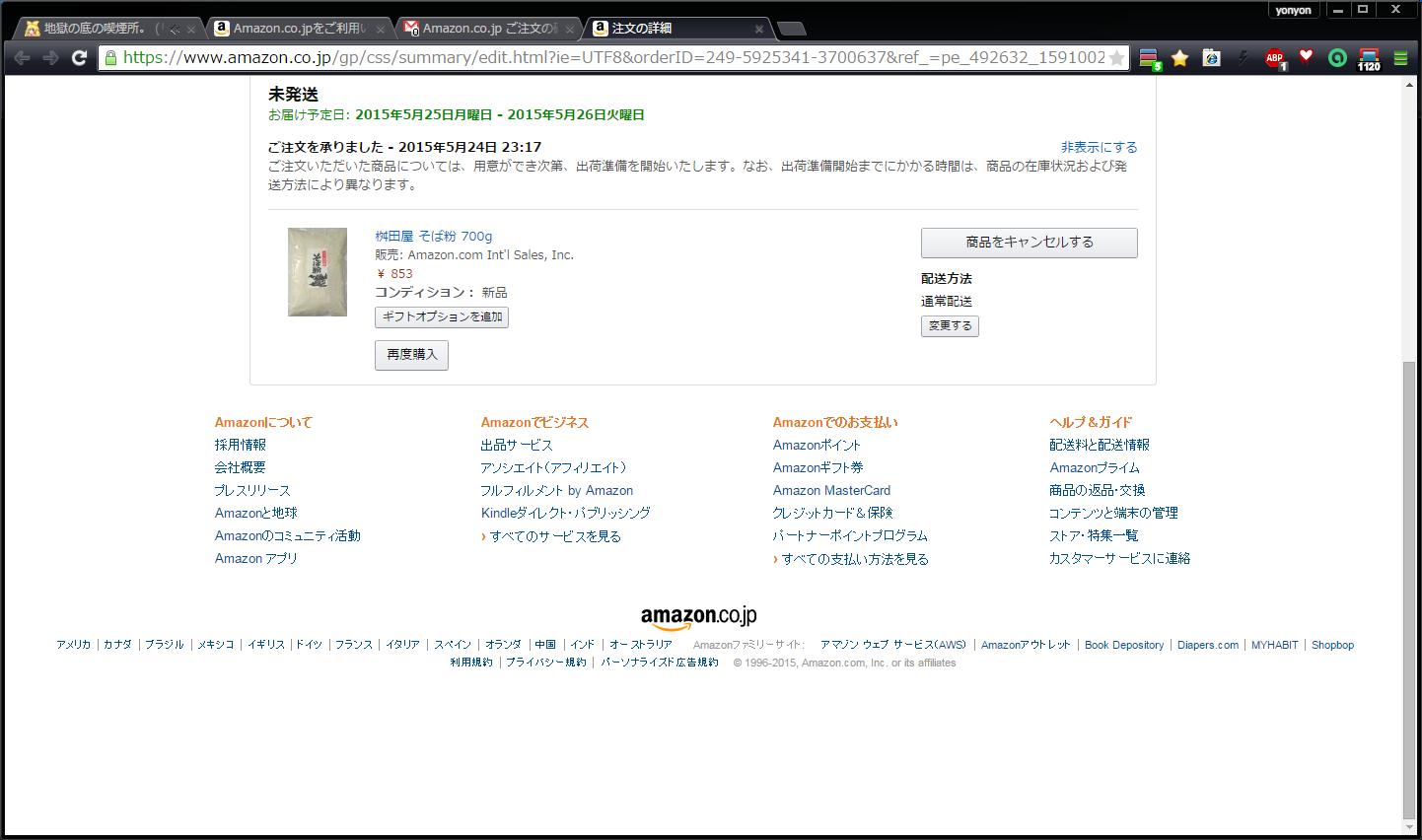The width and height of the screenshot is (1422, 840).
Task: Click the 再度購入 button
Action: tap(411, 355)
